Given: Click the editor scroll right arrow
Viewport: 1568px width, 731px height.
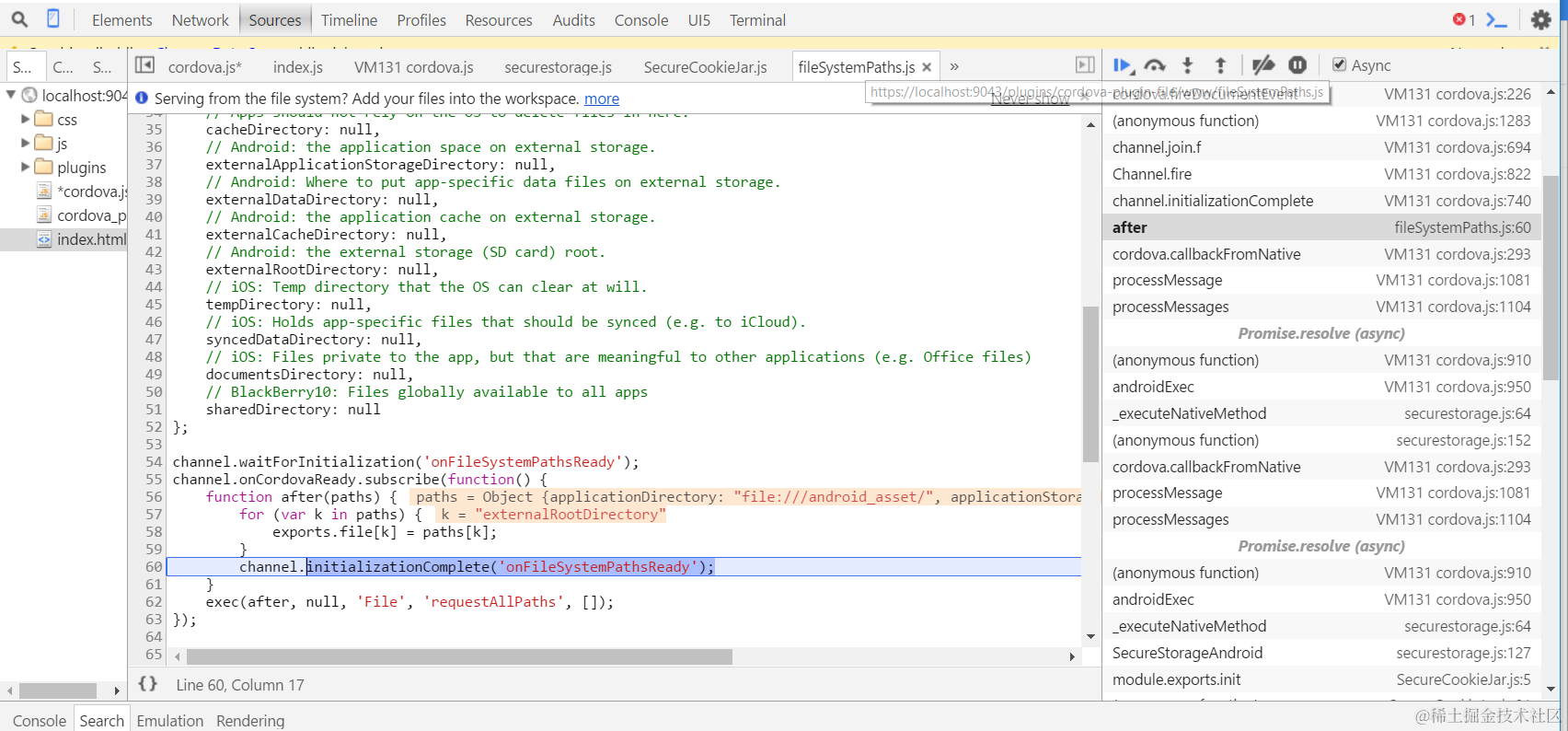Looking at the screenshot, I should coord(1072,656).
